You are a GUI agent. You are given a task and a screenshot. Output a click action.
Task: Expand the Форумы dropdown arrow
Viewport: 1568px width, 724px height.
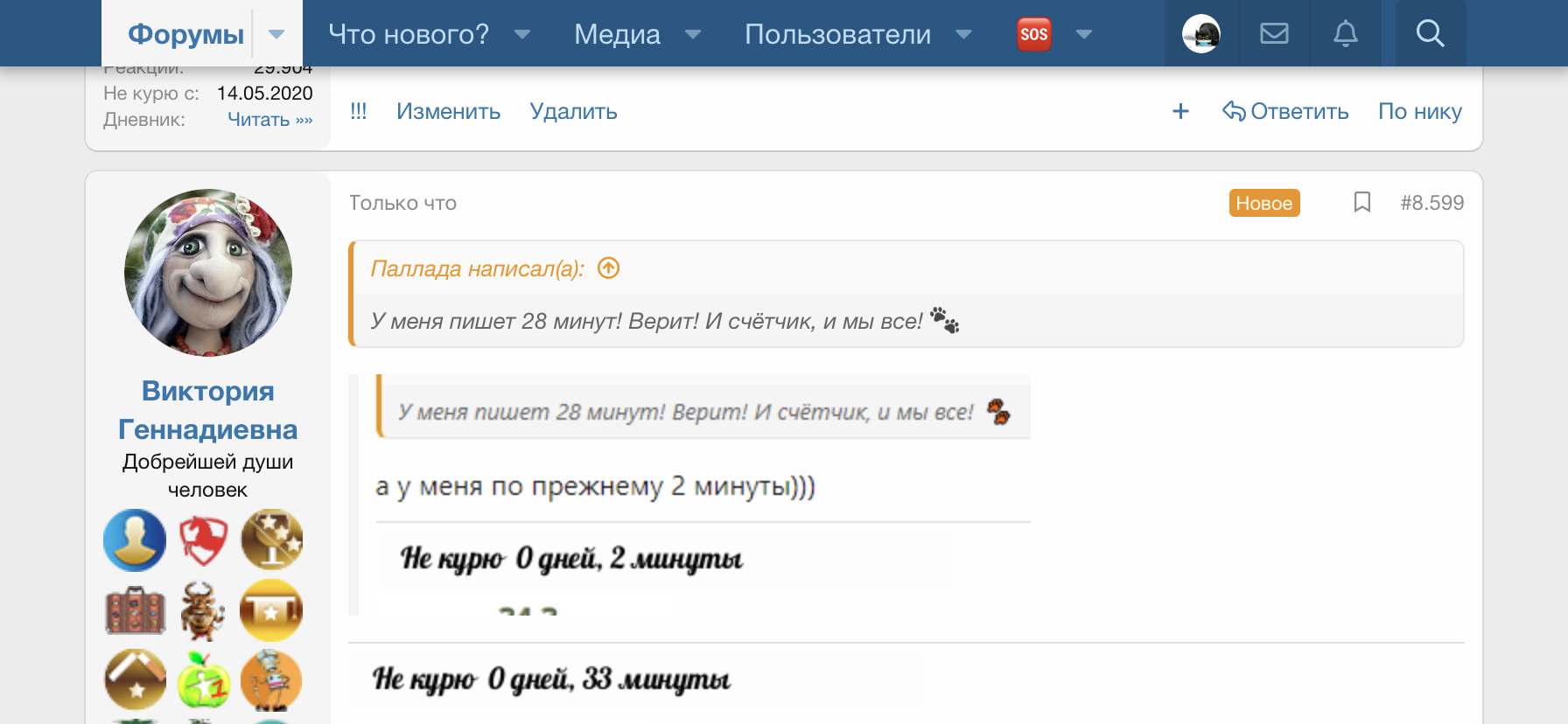(x=276, y=34)
